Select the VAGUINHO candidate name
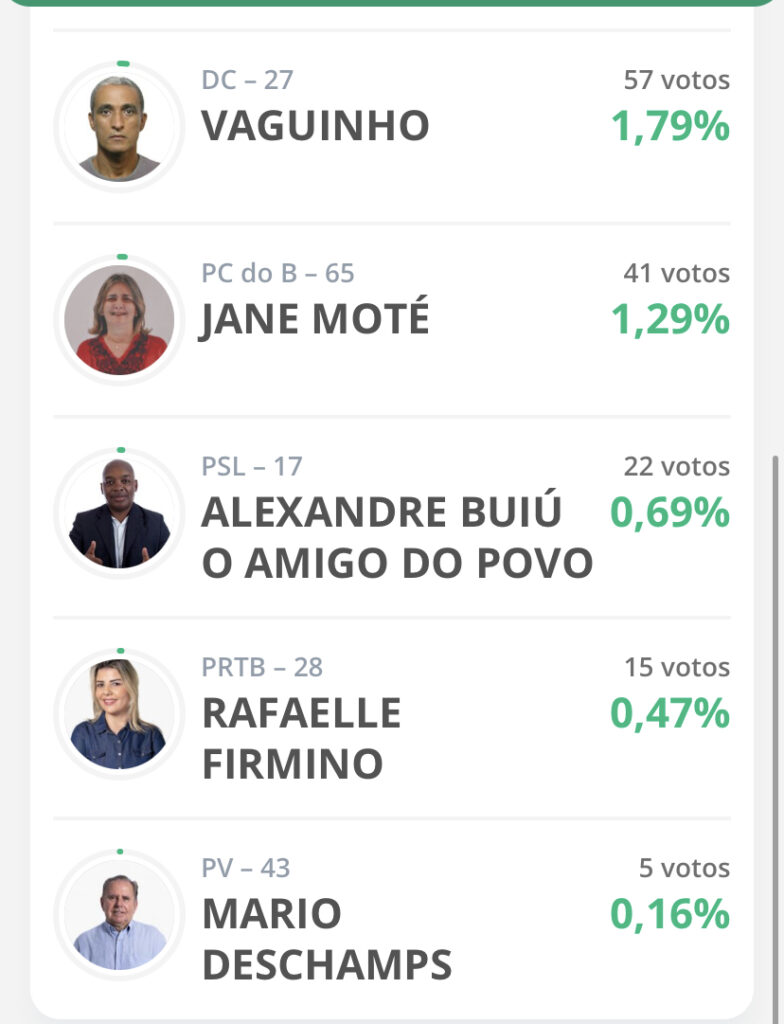 pos(315,125)
